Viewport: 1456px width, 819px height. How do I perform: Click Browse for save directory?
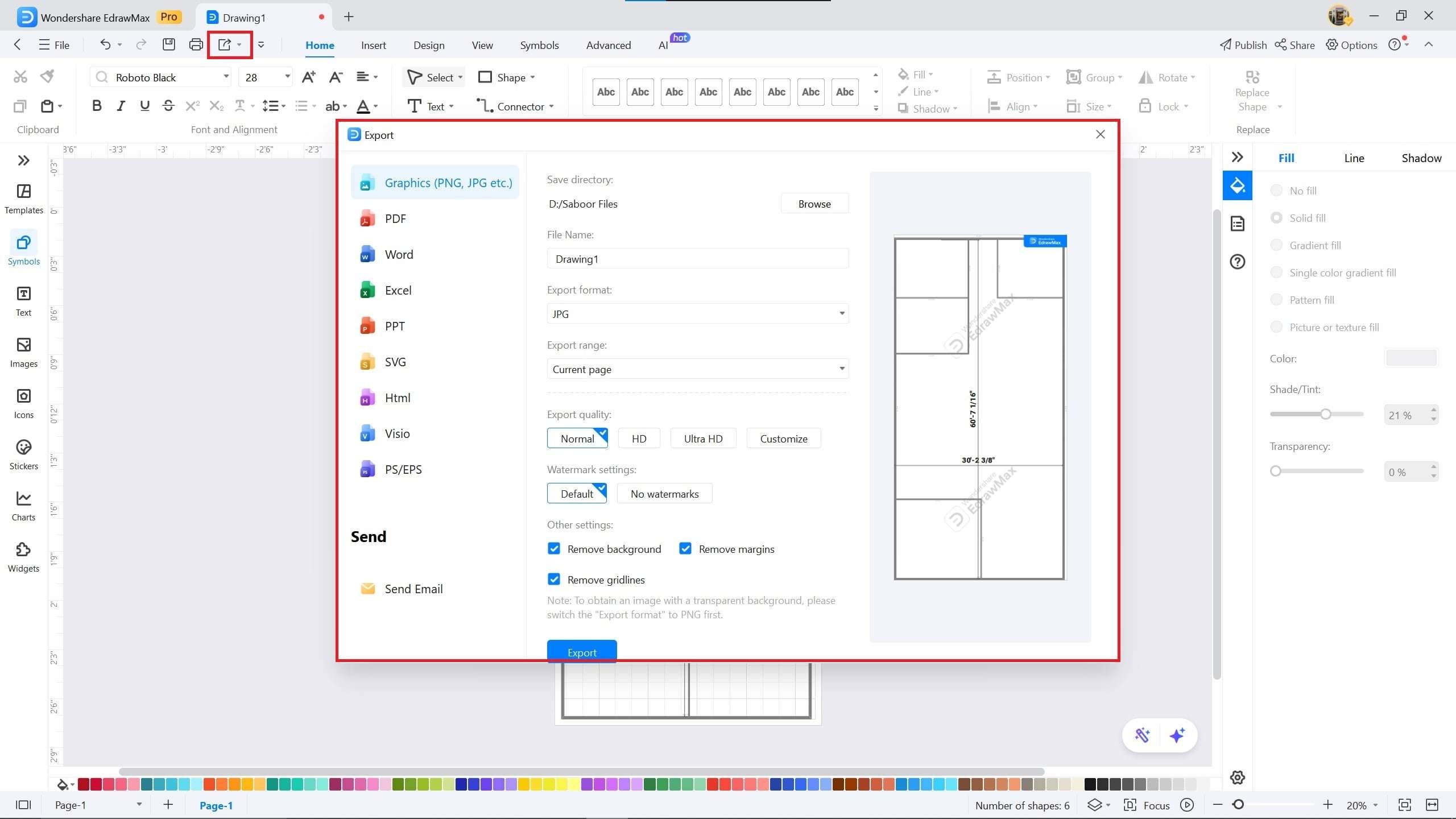tap(814, 204)
